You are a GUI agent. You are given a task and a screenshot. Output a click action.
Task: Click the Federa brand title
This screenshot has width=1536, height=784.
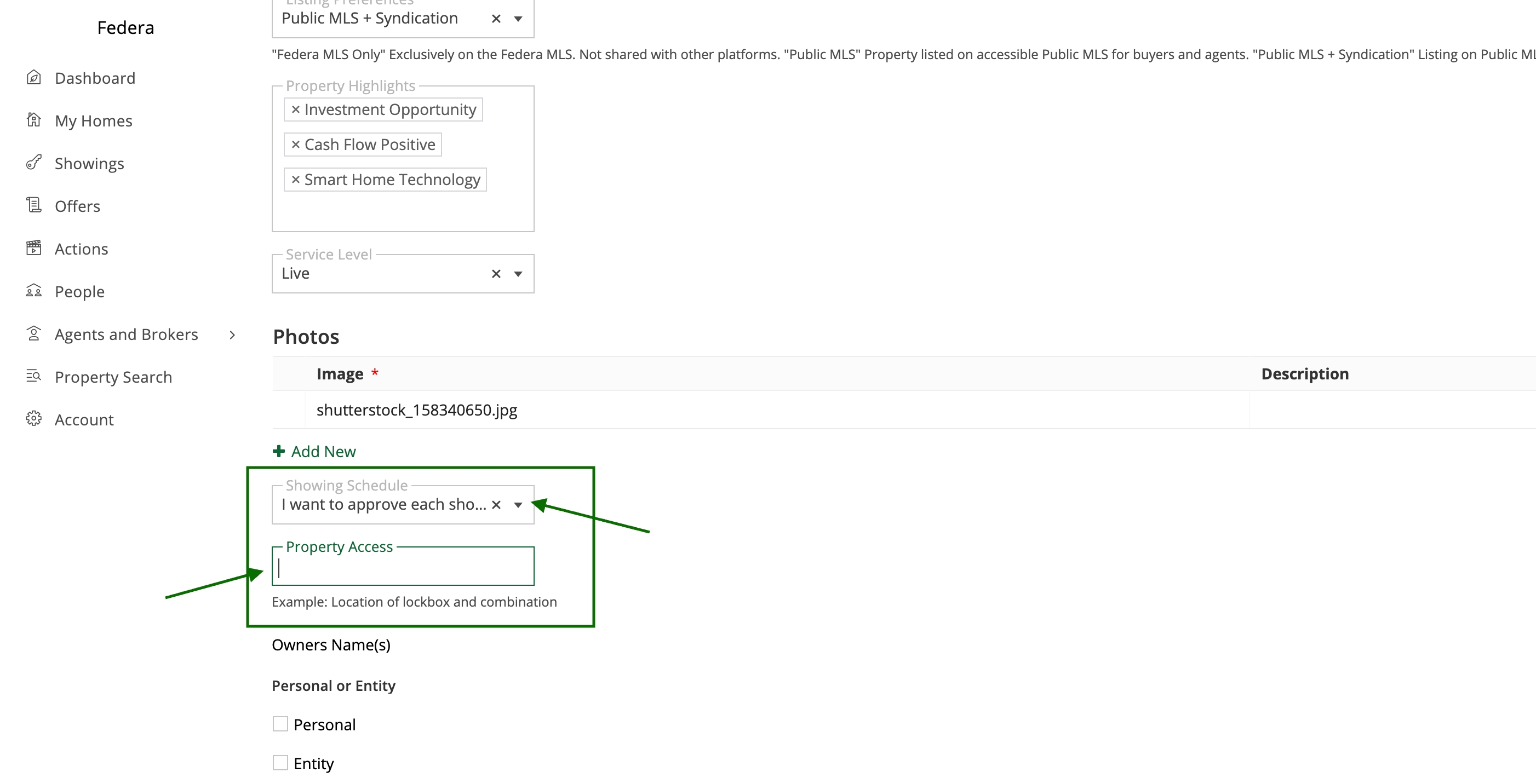[x=126, y=27]
